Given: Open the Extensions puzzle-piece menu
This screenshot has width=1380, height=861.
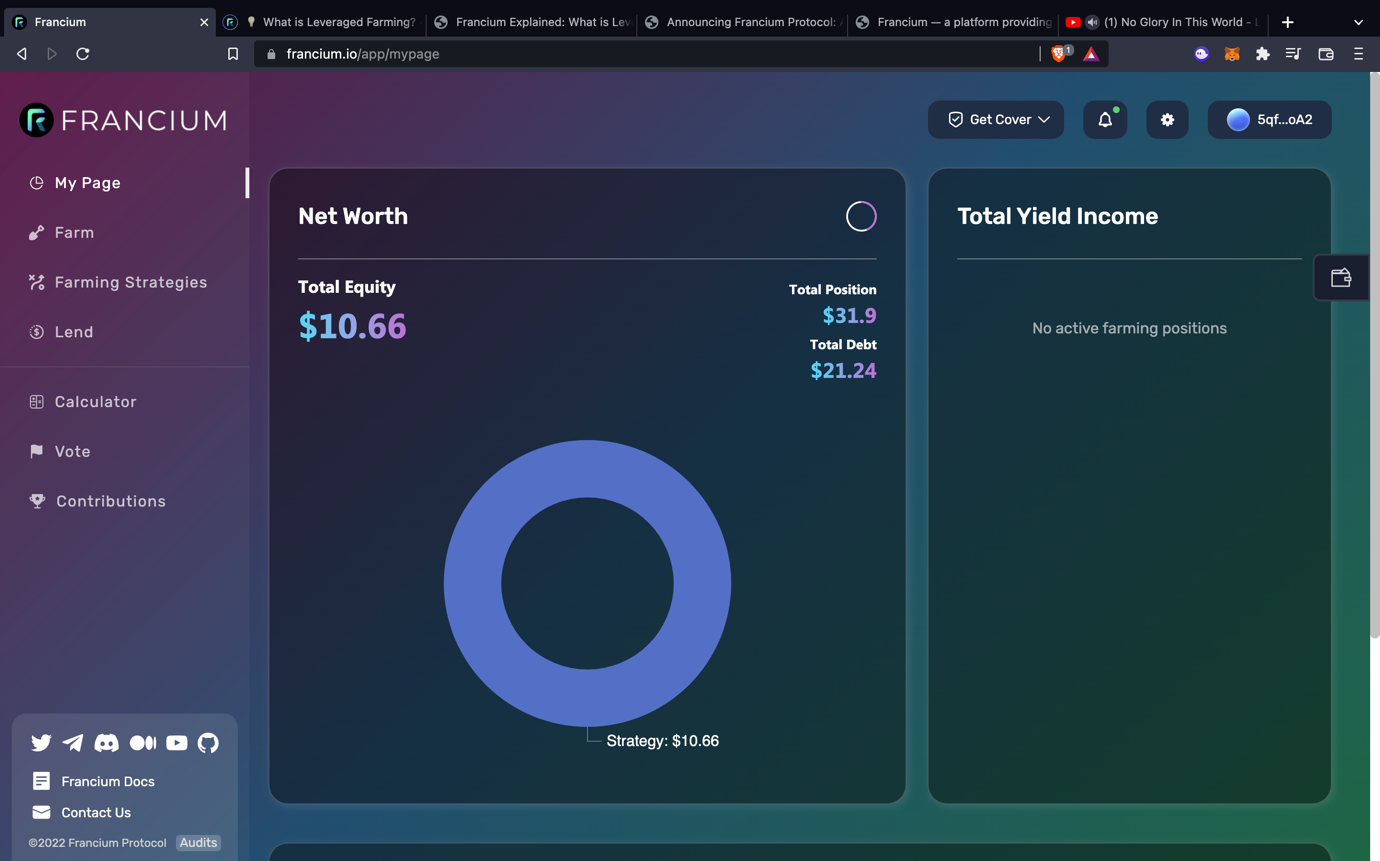Looking at the screenshot, I should (x=1263, y=54).
